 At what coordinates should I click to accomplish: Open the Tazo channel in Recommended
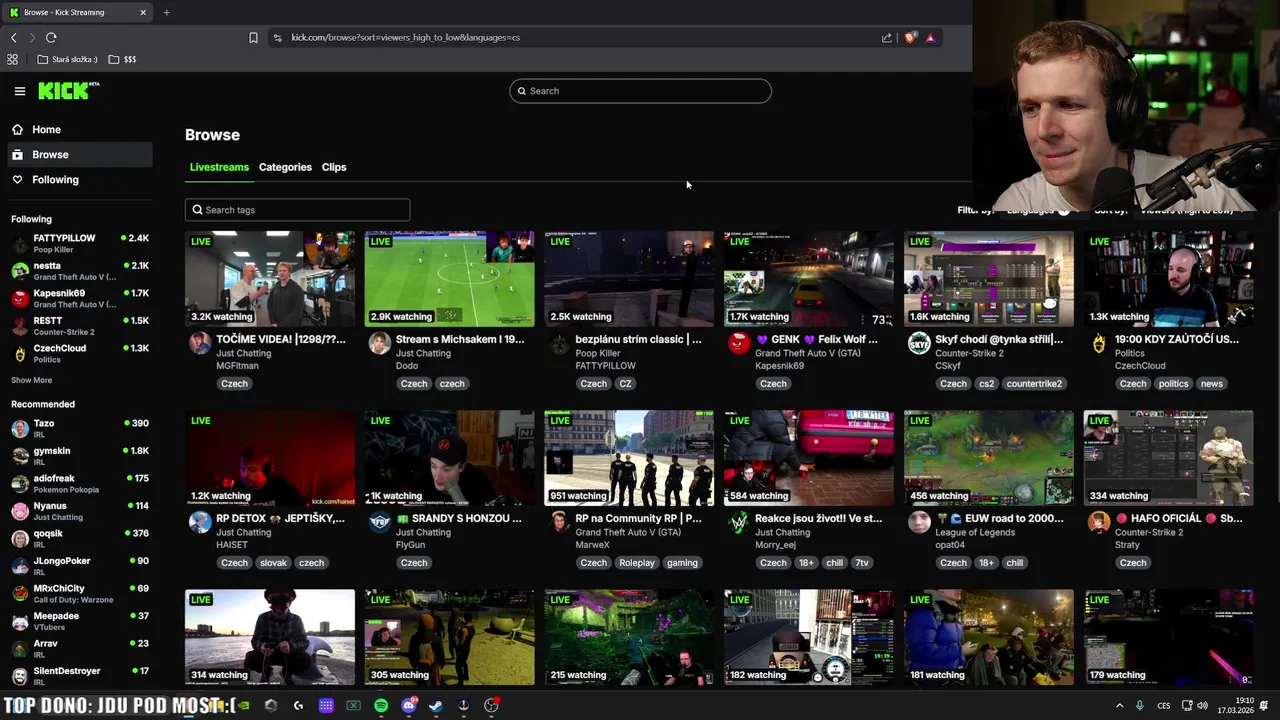tap(80, 428)
